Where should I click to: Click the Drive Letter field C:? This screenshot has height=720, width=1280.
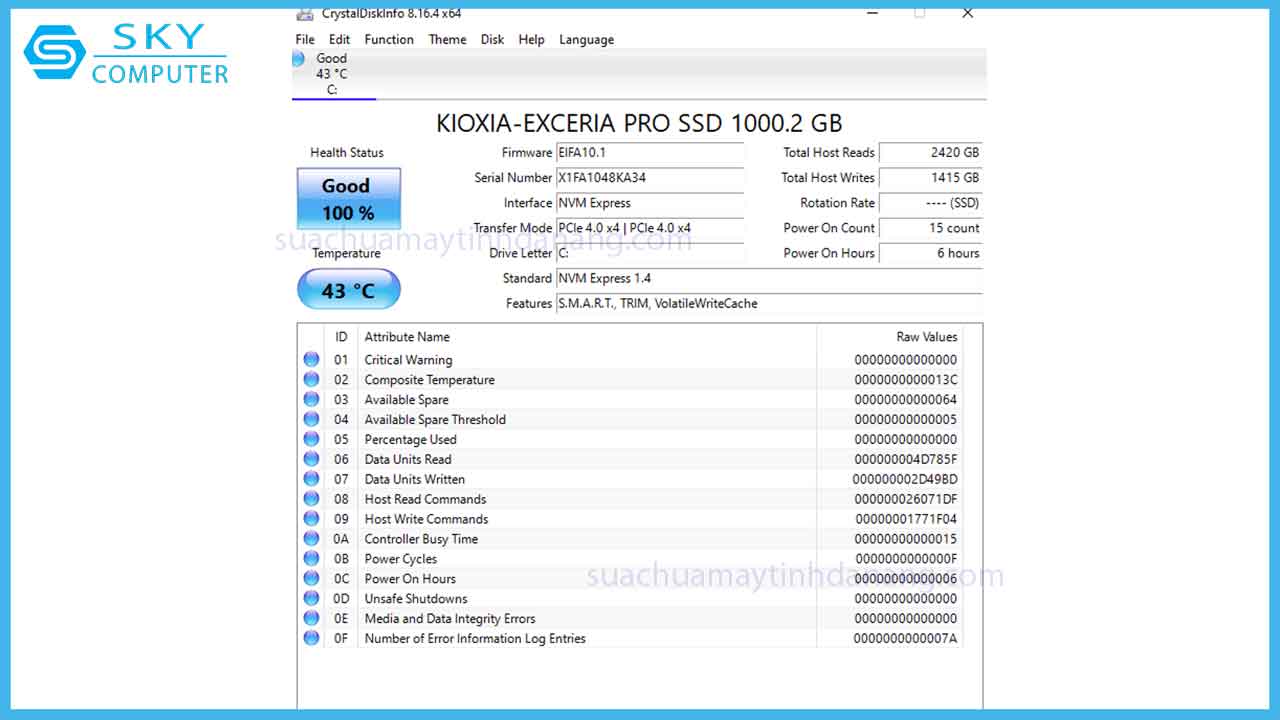tap(650, 253)
